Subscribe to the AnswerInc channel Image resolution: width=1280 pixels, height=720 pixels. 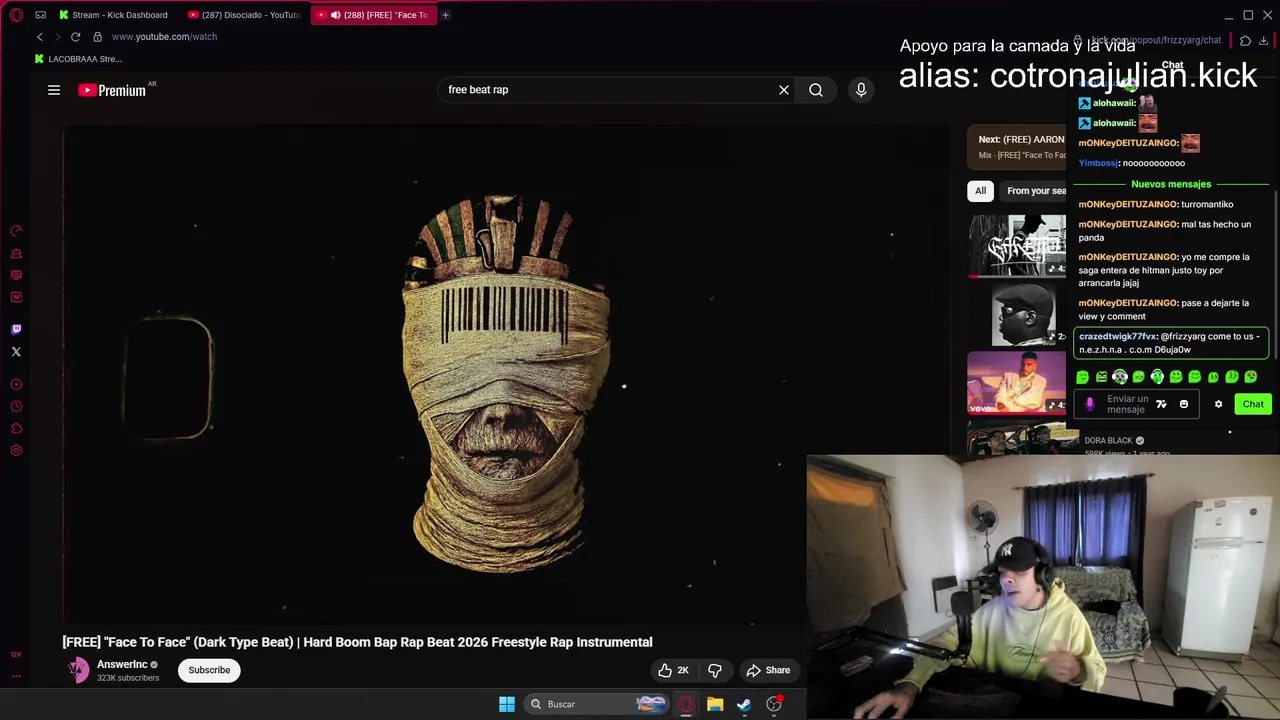click(209, 670)
